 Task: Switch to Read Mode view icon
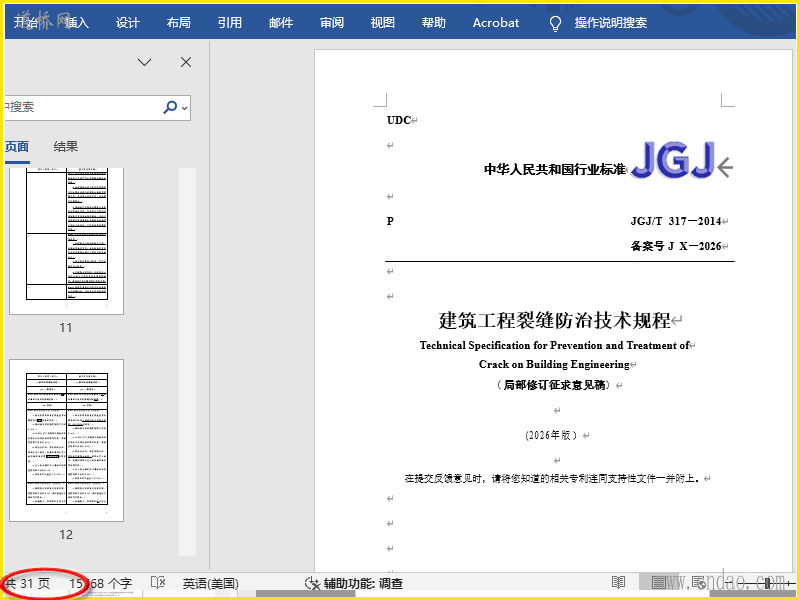point(618,582)
